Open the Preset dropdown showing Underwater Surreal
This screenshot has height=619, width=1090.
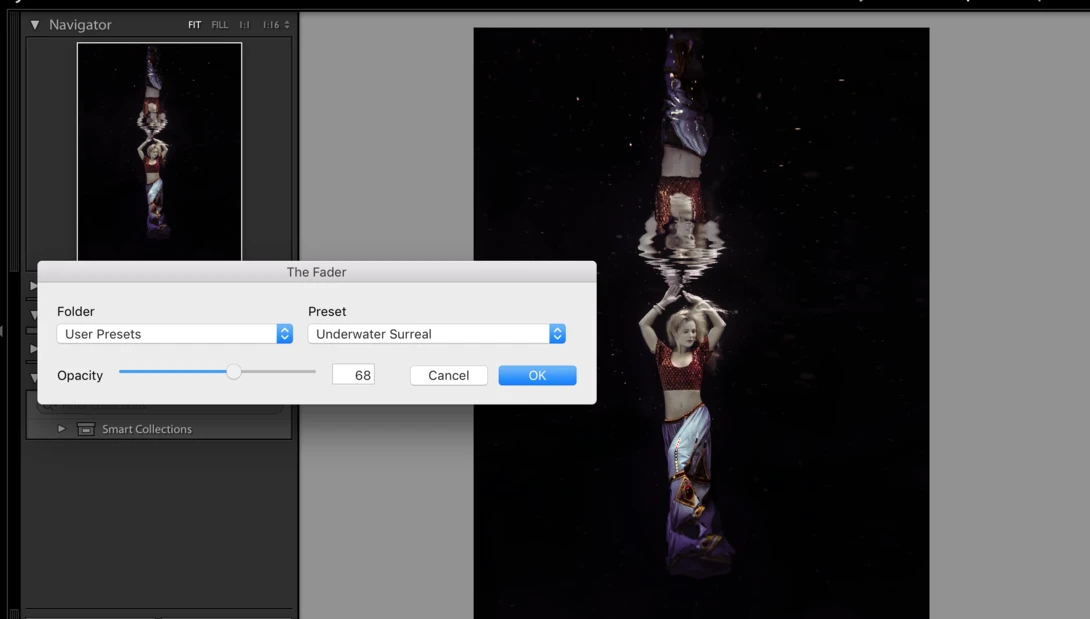(437, 334)
